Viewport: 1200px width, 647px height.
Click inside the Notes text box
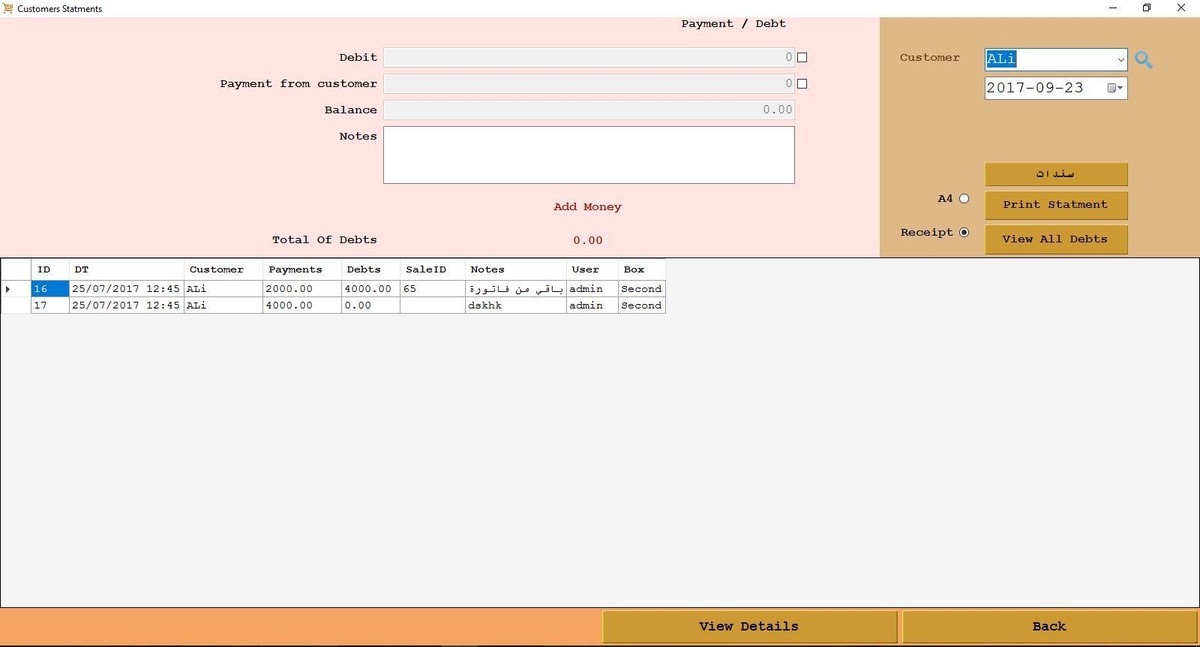588,155
